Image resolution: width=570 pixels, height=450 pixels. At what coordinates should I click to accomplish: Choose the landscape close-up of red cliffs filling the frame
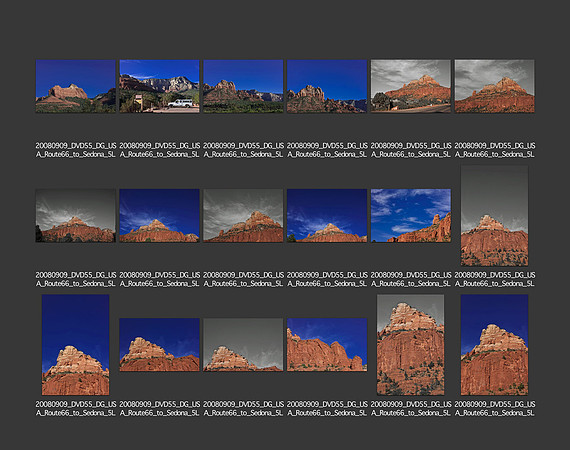tap(327, 345)
